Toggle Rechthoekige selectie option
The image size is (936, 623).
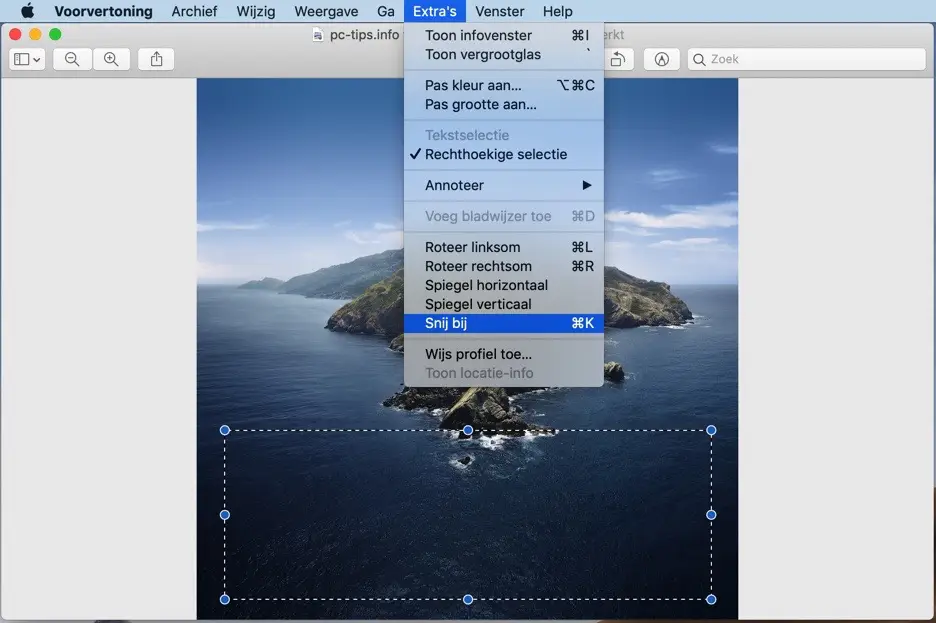[504, 154]
